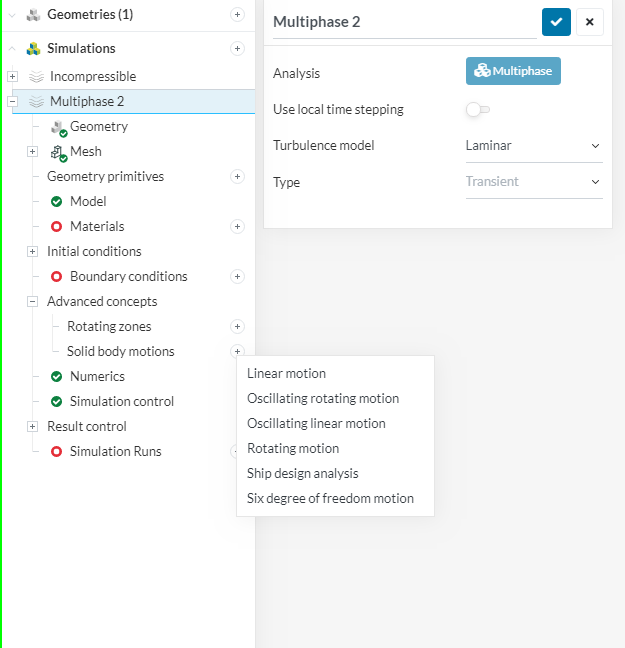Open the Turbulence model dropdown
625x648 pixels.
(534, 146)
